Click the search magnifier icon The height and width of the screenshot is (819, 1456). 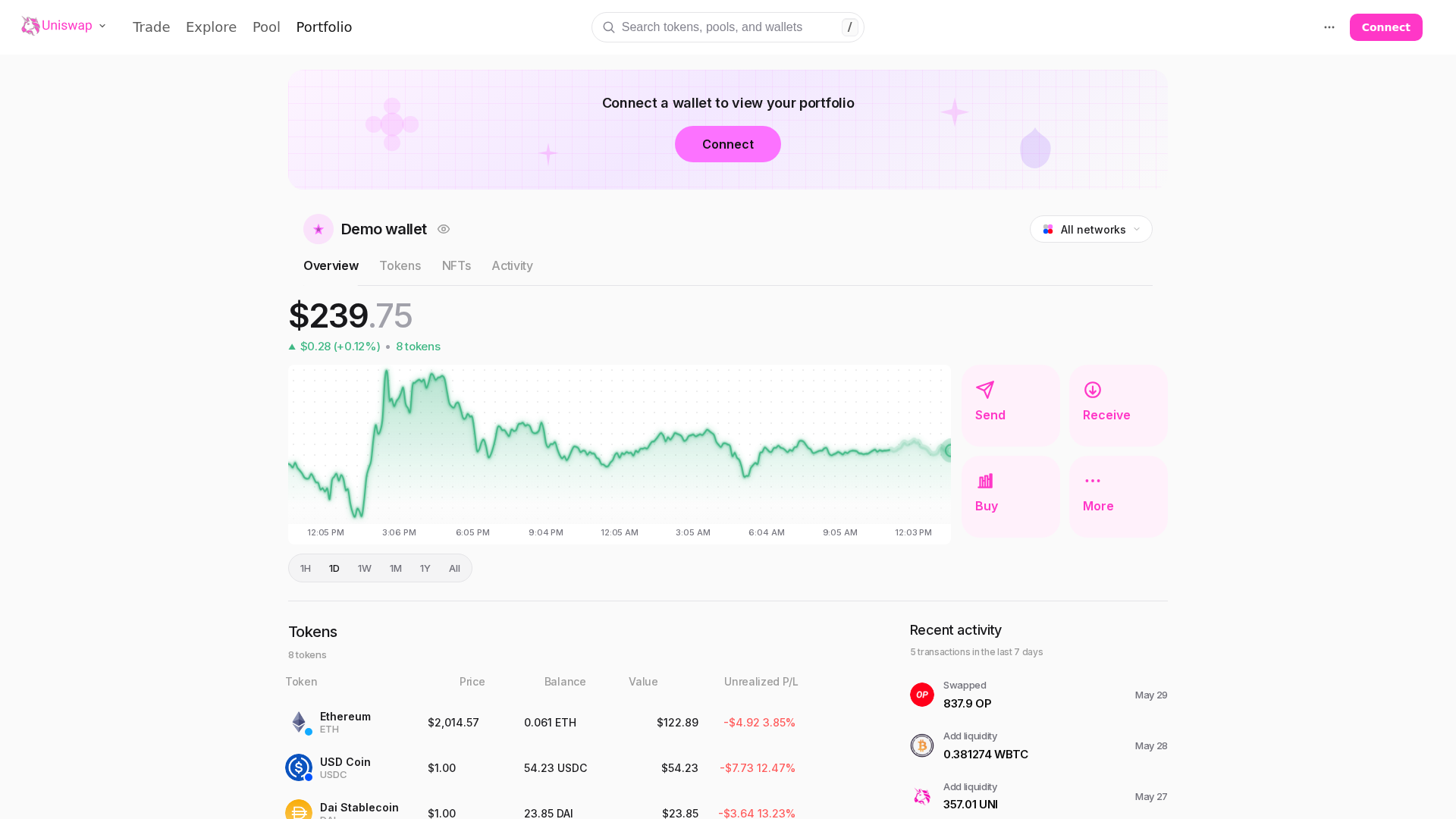click(x=609, y=27)
